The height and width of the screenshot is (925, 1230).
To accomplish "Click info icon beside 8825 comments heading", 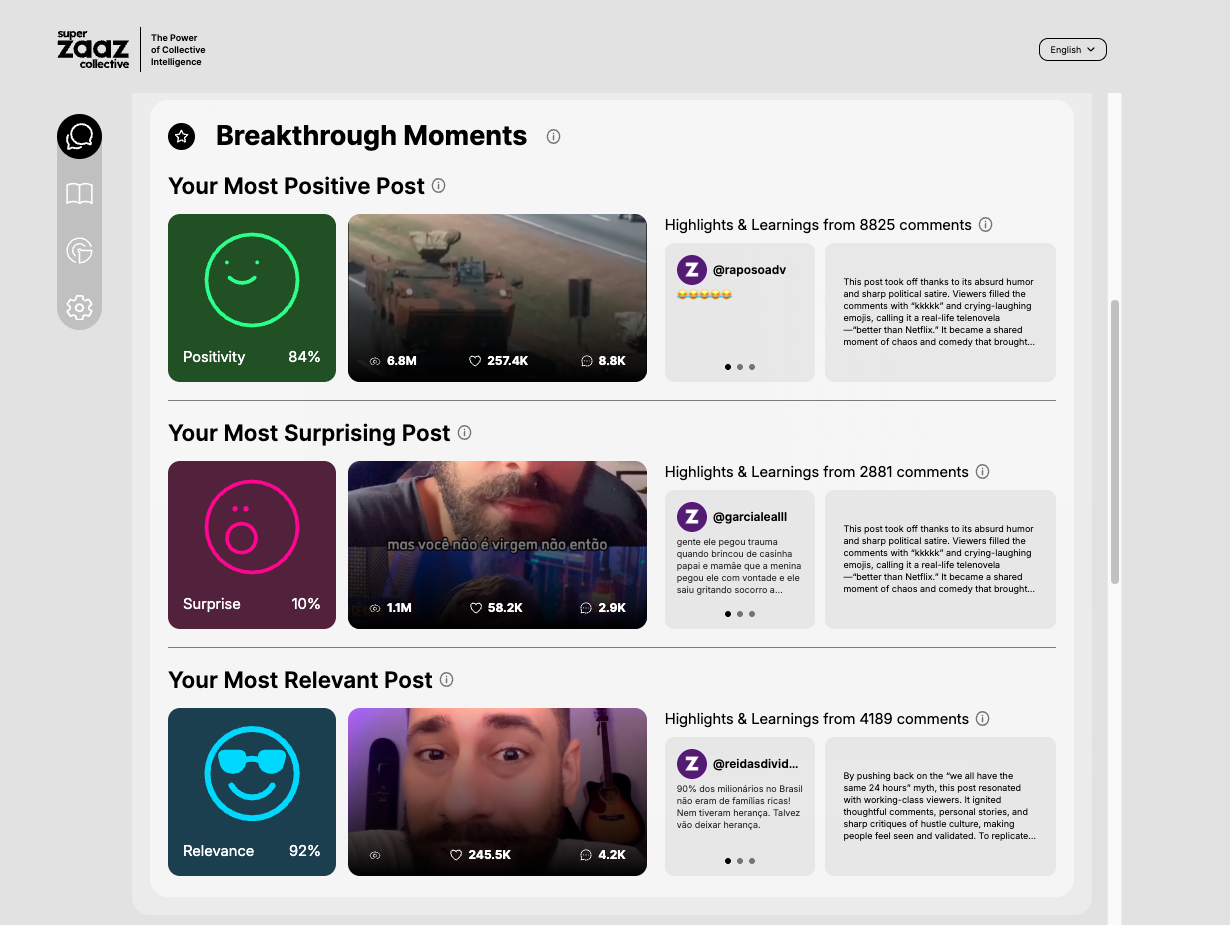I will (985, 225).
